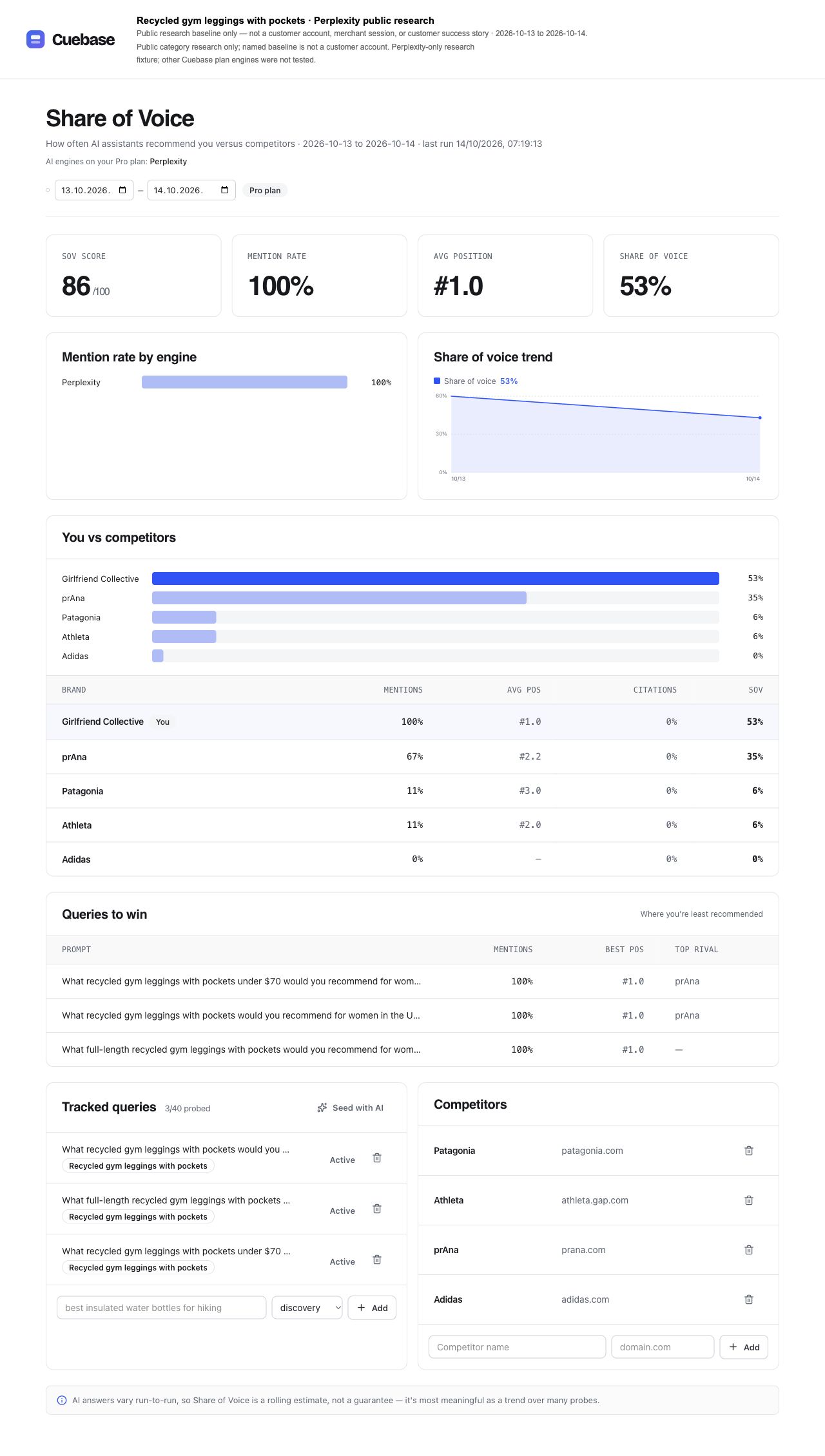Add the new tracked query
825x1456 pixels.
click(372, 1307)
